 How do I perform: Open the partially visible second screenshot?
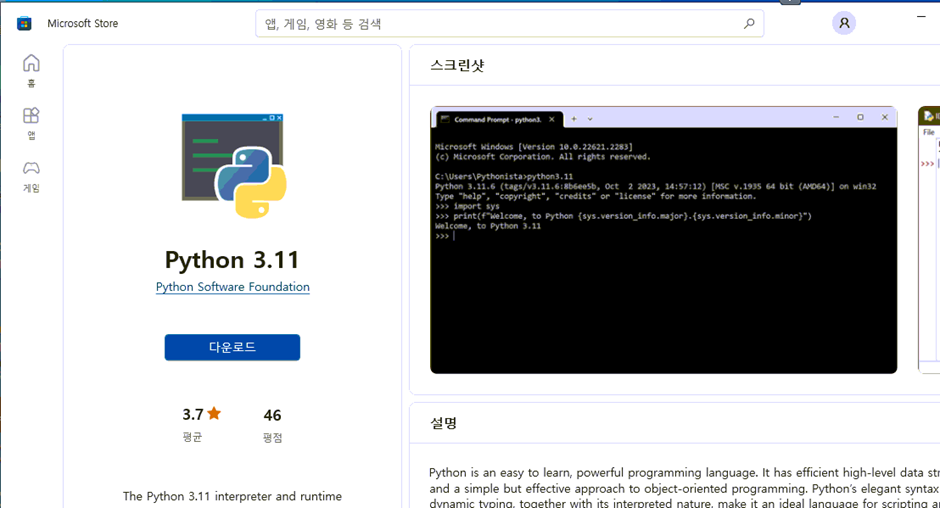tap(929, 240)
